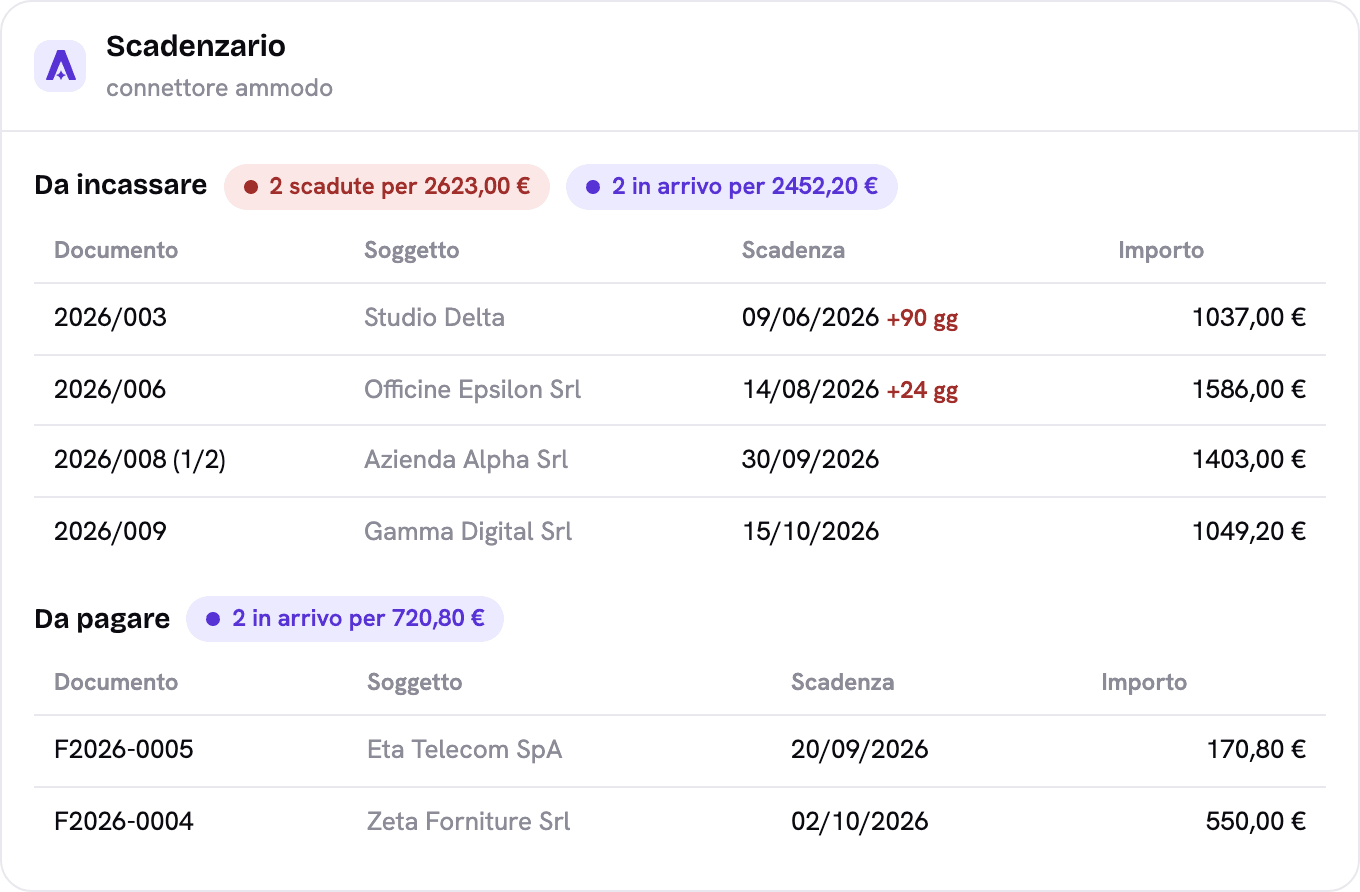Click the purple dot in 720,80 € badge
This screenshot has width=1360, height=892.
pos(213,619)
